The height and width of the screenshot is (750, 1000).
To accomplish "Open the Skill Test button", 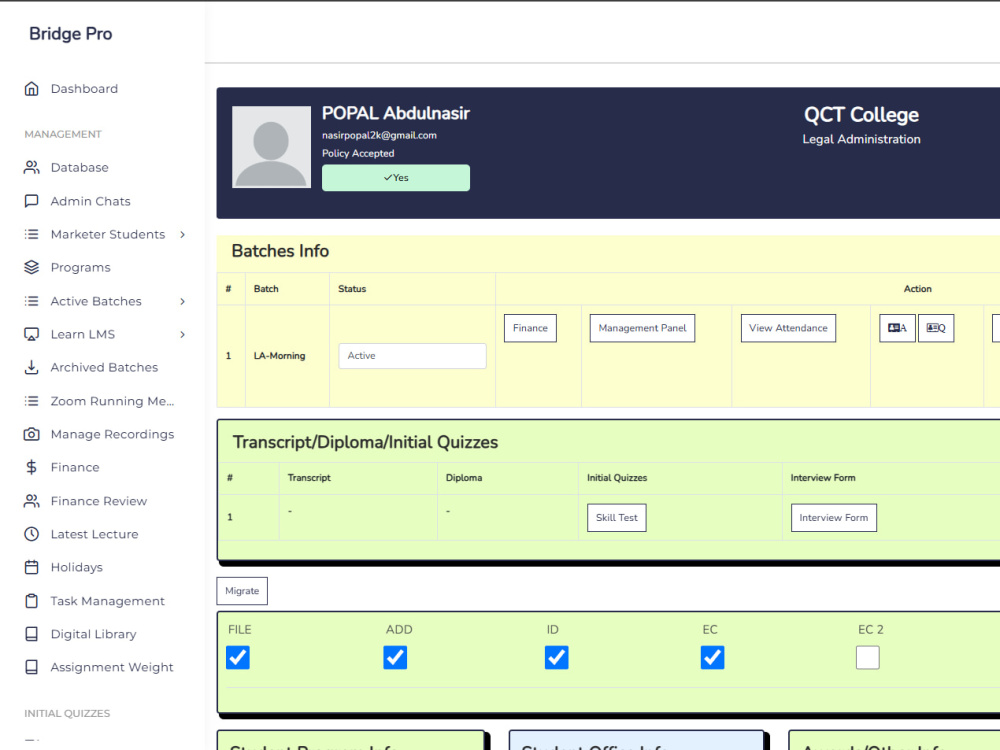I will click(x=617, y=517).
